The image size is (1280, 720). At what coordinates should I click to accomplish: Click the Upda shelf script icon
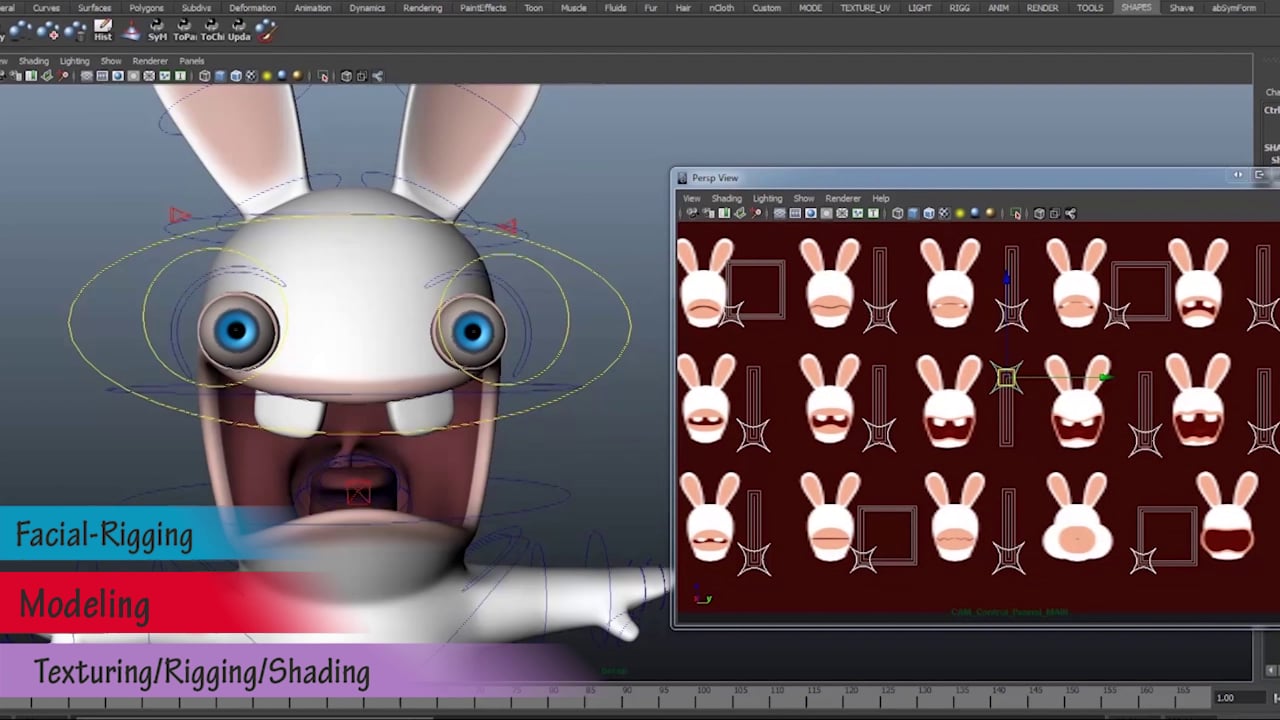(x=239, y=31)
